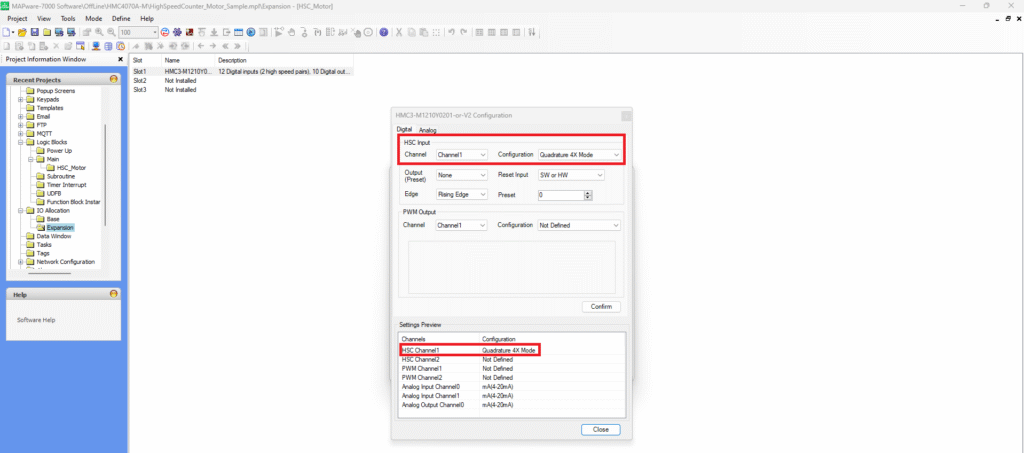Click the Software Help link

click(x=36, y=320)
